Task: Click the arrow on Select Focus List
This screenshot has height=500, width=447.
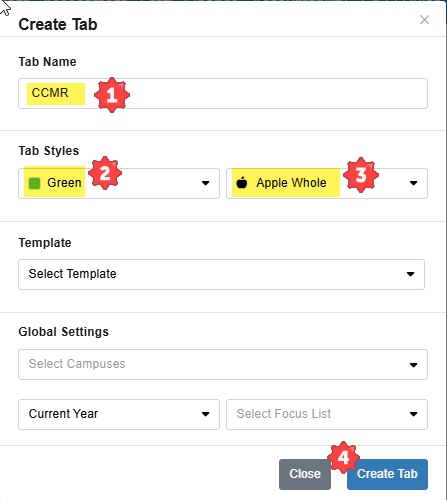Action: pos(413,414)
